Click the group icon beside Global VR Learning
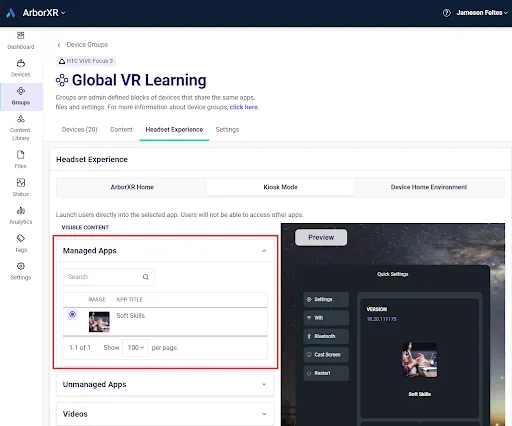Image resolution: width=512 pixels, height=426 pixels. [62, 80]
